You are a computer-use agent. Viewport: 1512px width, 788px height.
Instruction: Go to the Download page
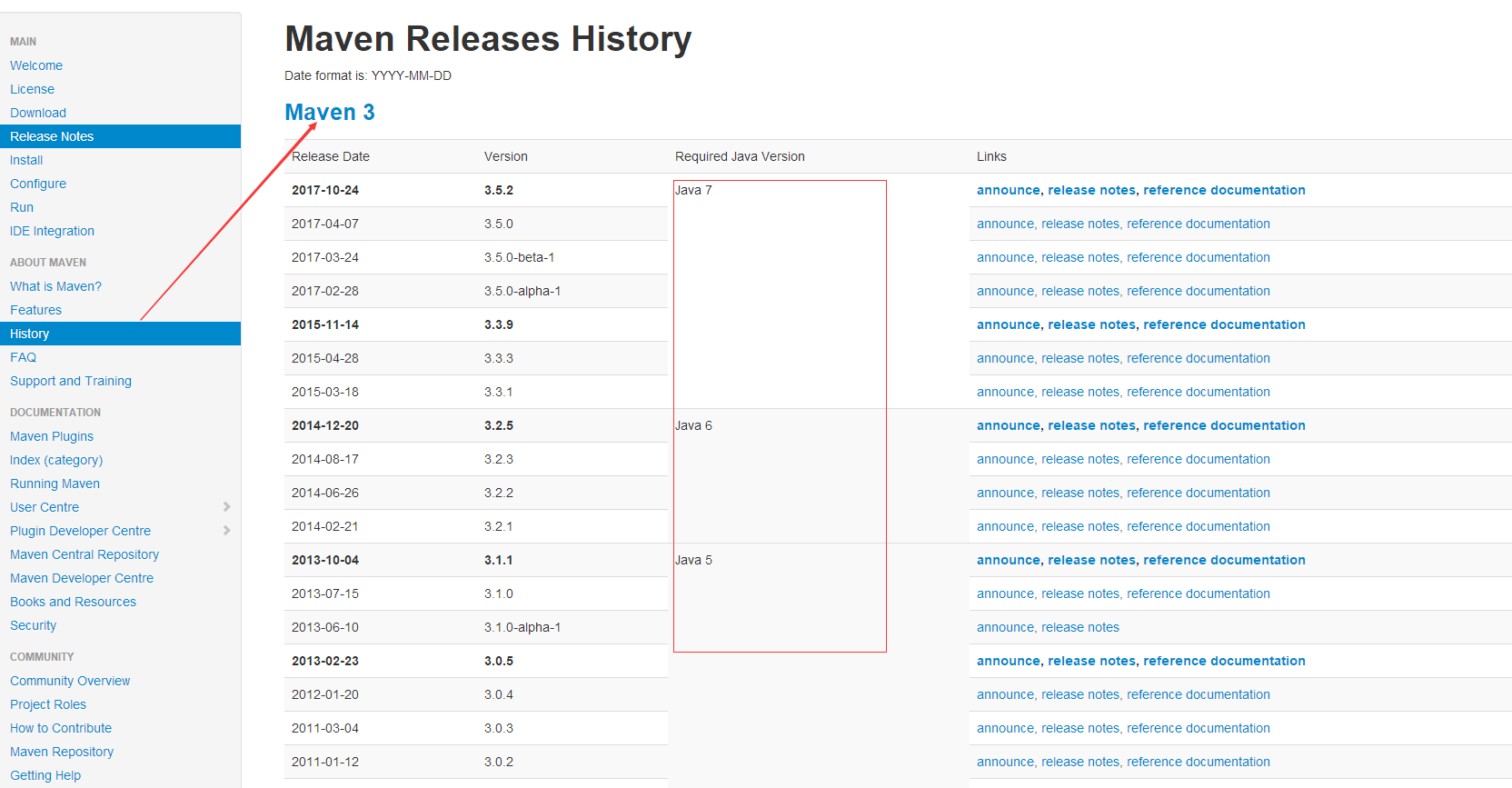coord(38,113)
